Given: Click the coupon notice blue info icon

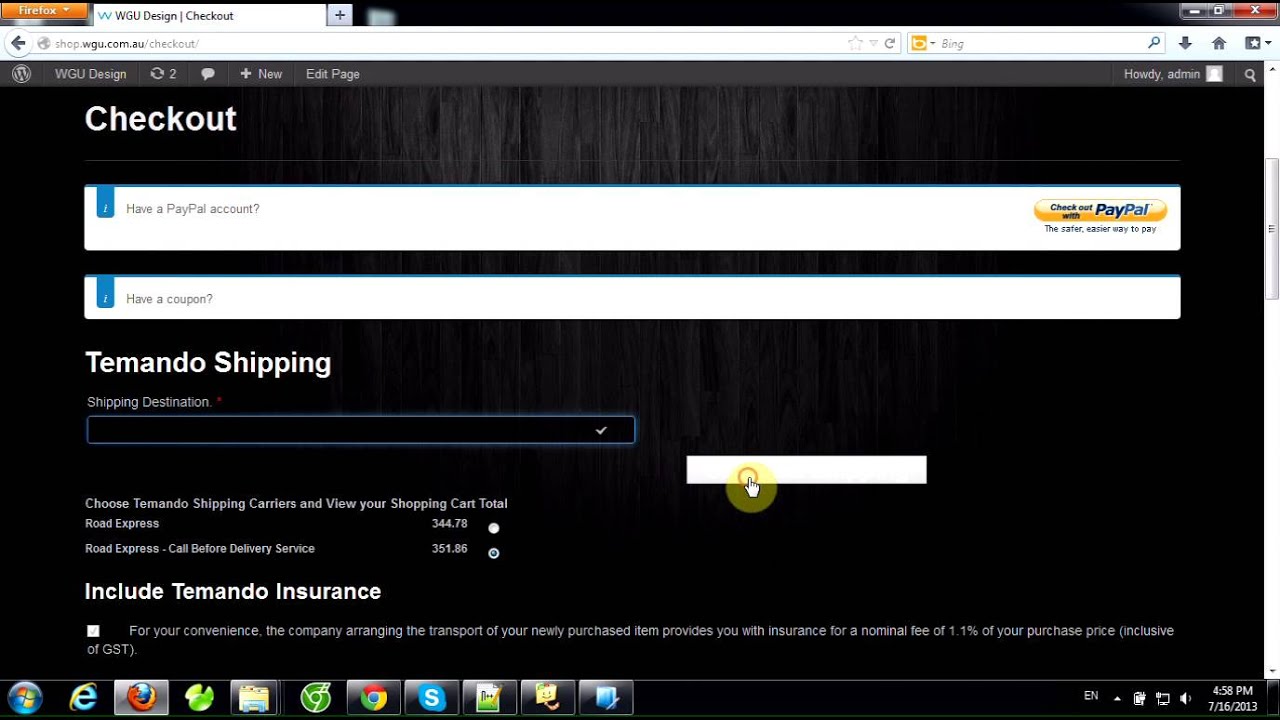Looking at the screenshot, I should coord(105,294).
